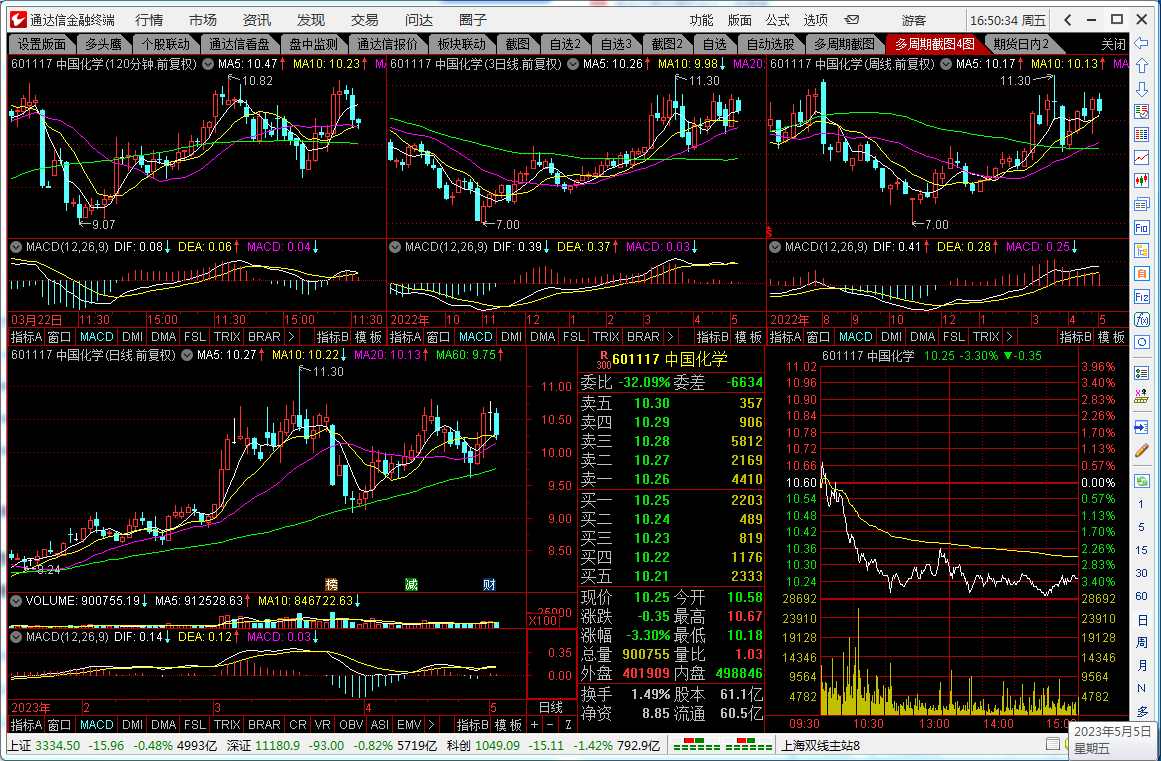This screenshot has height=761, width=1161.
Task: Expand the VOLUME indicator dropdown
Action: click(x=16, y=601)
